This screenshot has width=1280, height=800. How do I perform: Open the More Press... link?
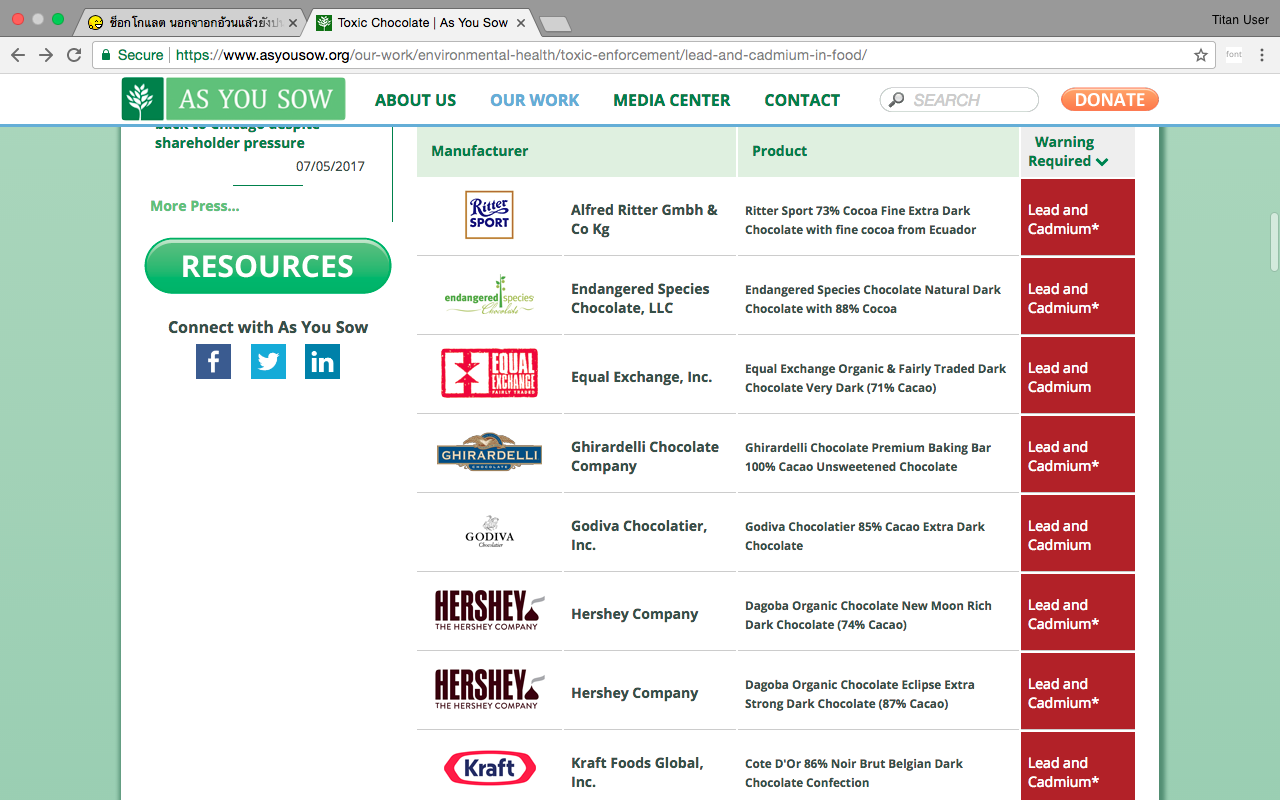click(195, 206)
